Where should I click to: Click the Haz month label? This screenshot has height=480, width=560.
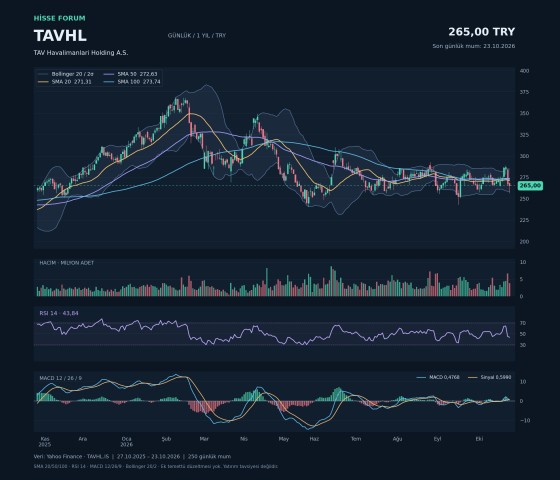314,439
